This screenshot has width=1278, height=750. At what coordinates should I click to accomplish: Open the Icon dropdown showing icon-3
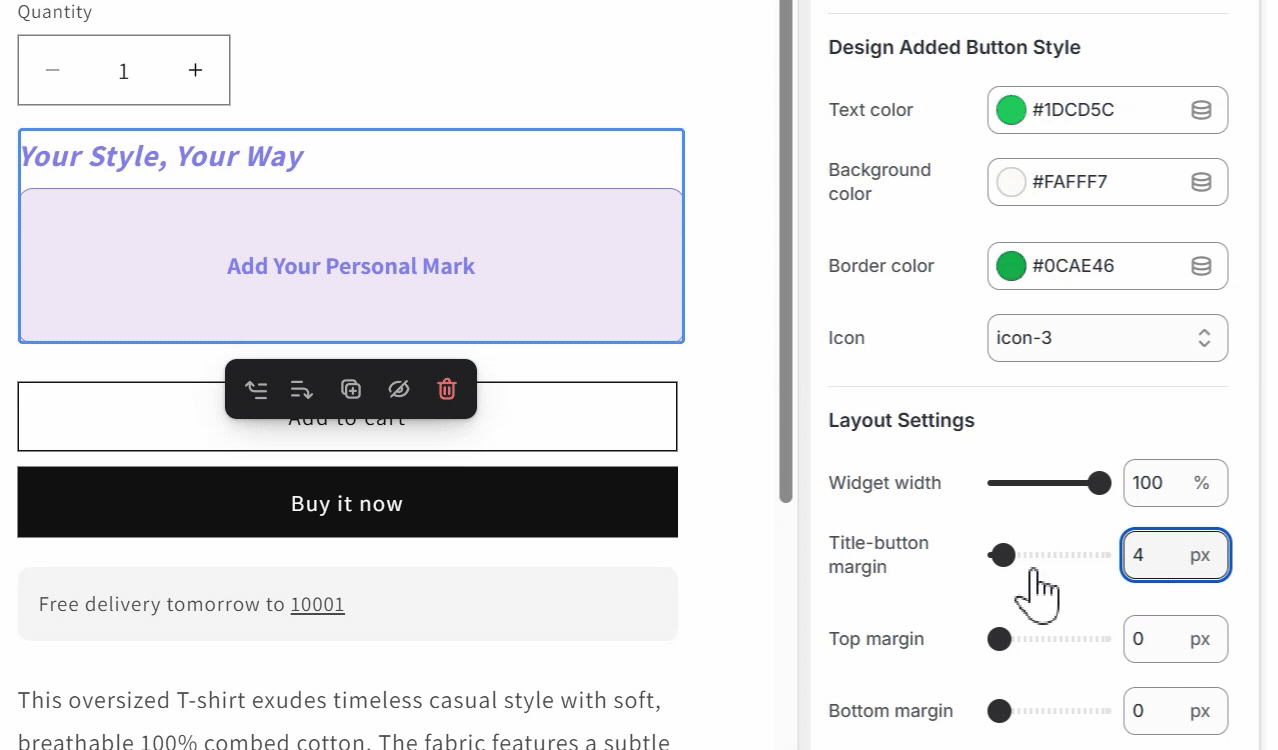click(1107, 338)
